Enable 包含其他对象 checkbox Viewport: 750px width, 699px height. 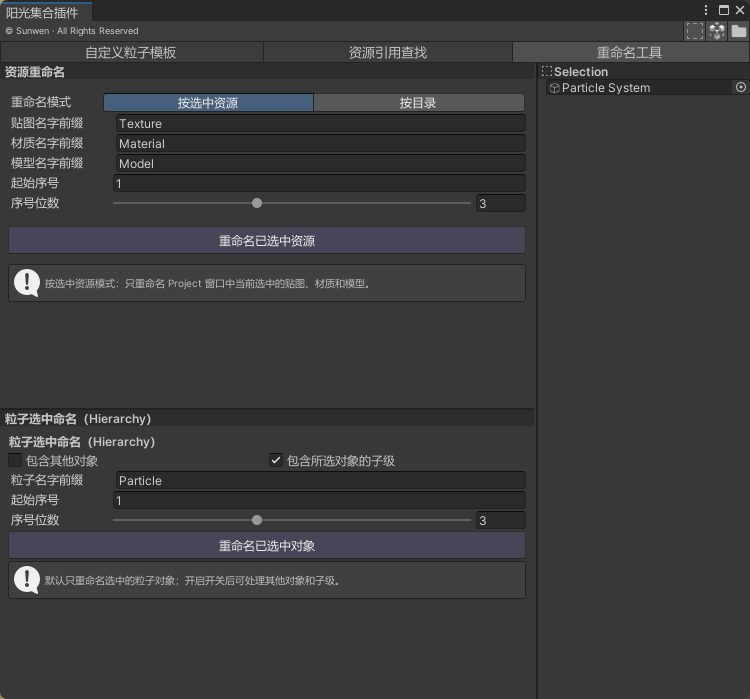(15, 460)
